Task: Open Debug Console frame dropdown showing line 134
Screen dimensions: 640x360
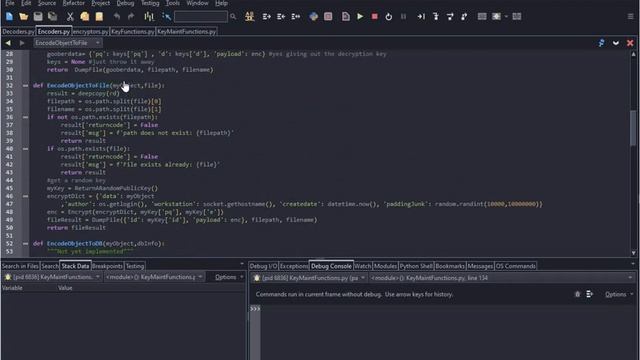Action: point(501,278)
